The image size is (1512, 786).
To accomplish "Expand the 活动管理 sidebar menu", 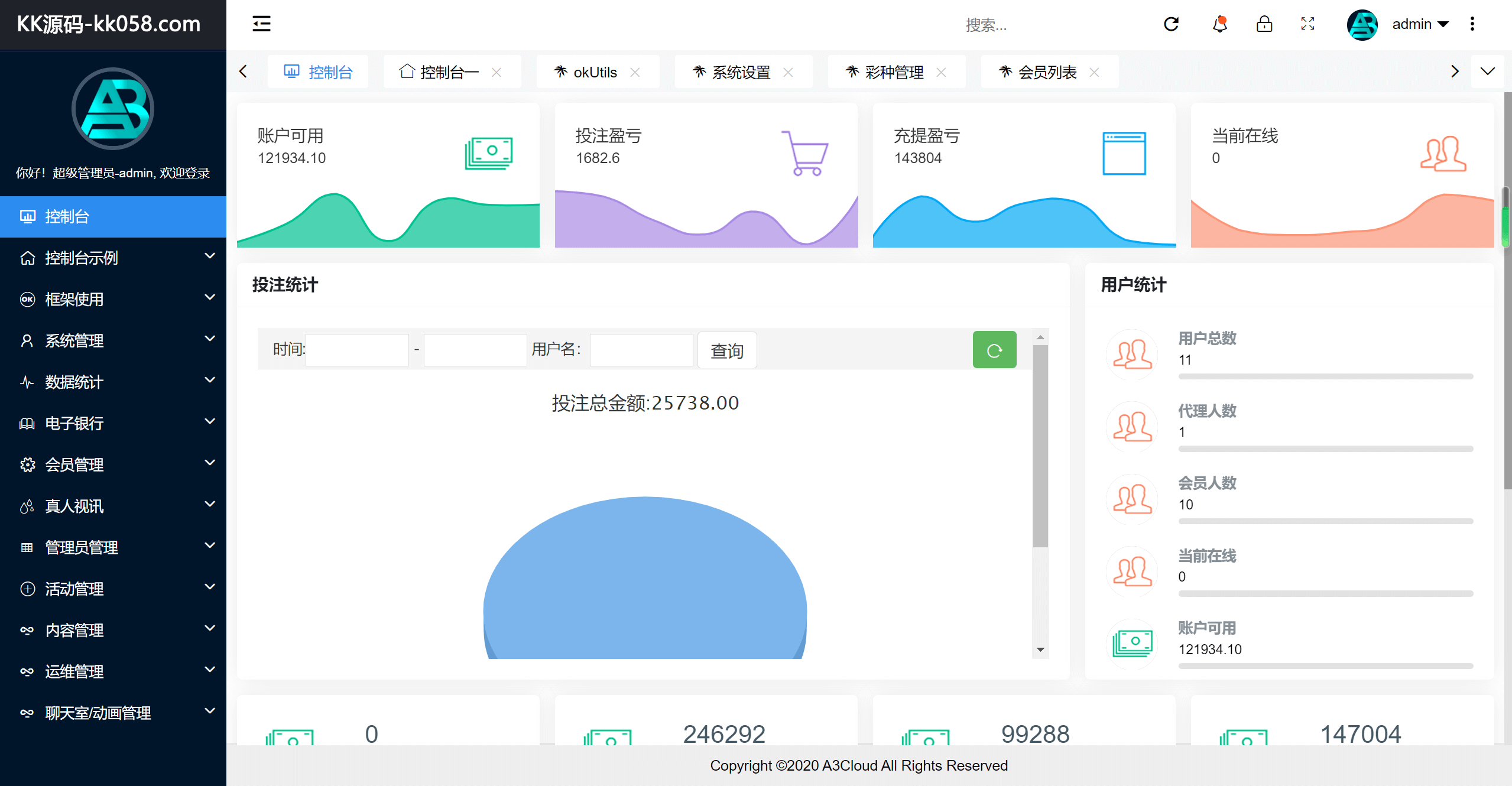I will [x=113, y=589].
